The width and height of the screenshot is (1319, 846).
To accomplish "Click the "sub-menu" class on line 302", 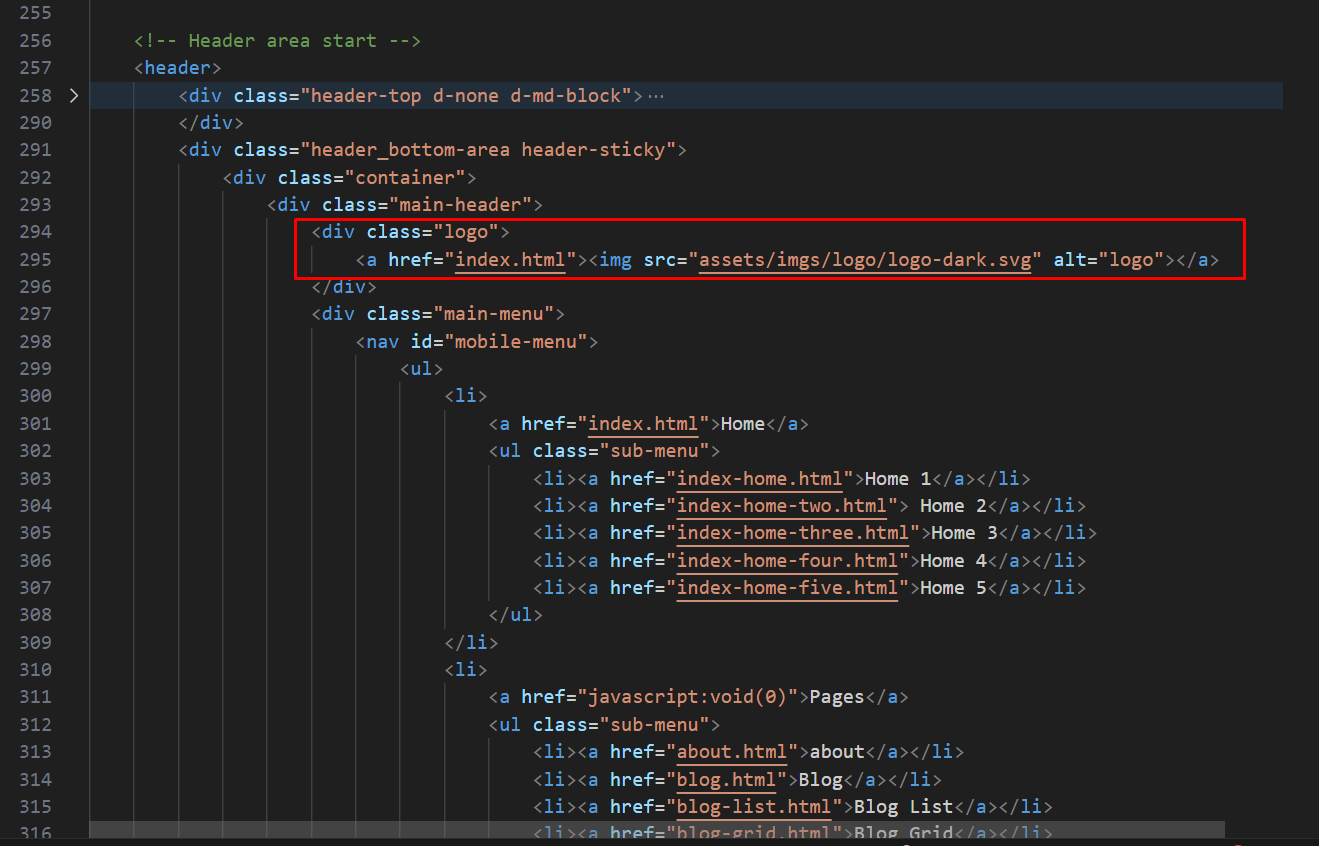I will point(654,451).
